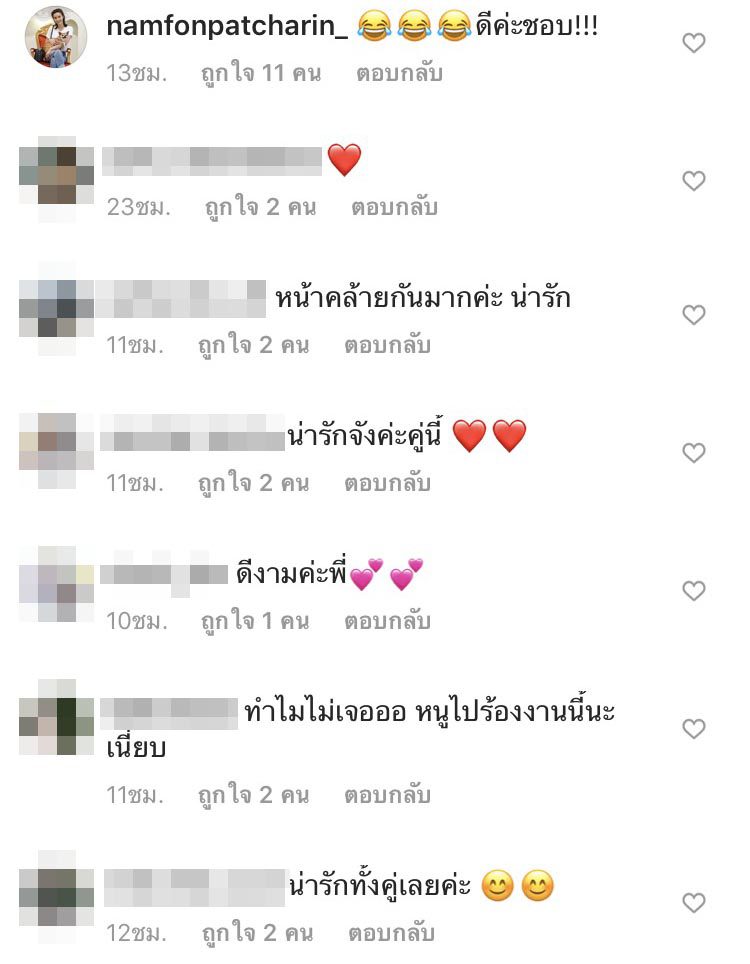Reply to the ดีงามค่ะพี่ comment
This screenshot has width=750, height=964.
click(387, 621)
